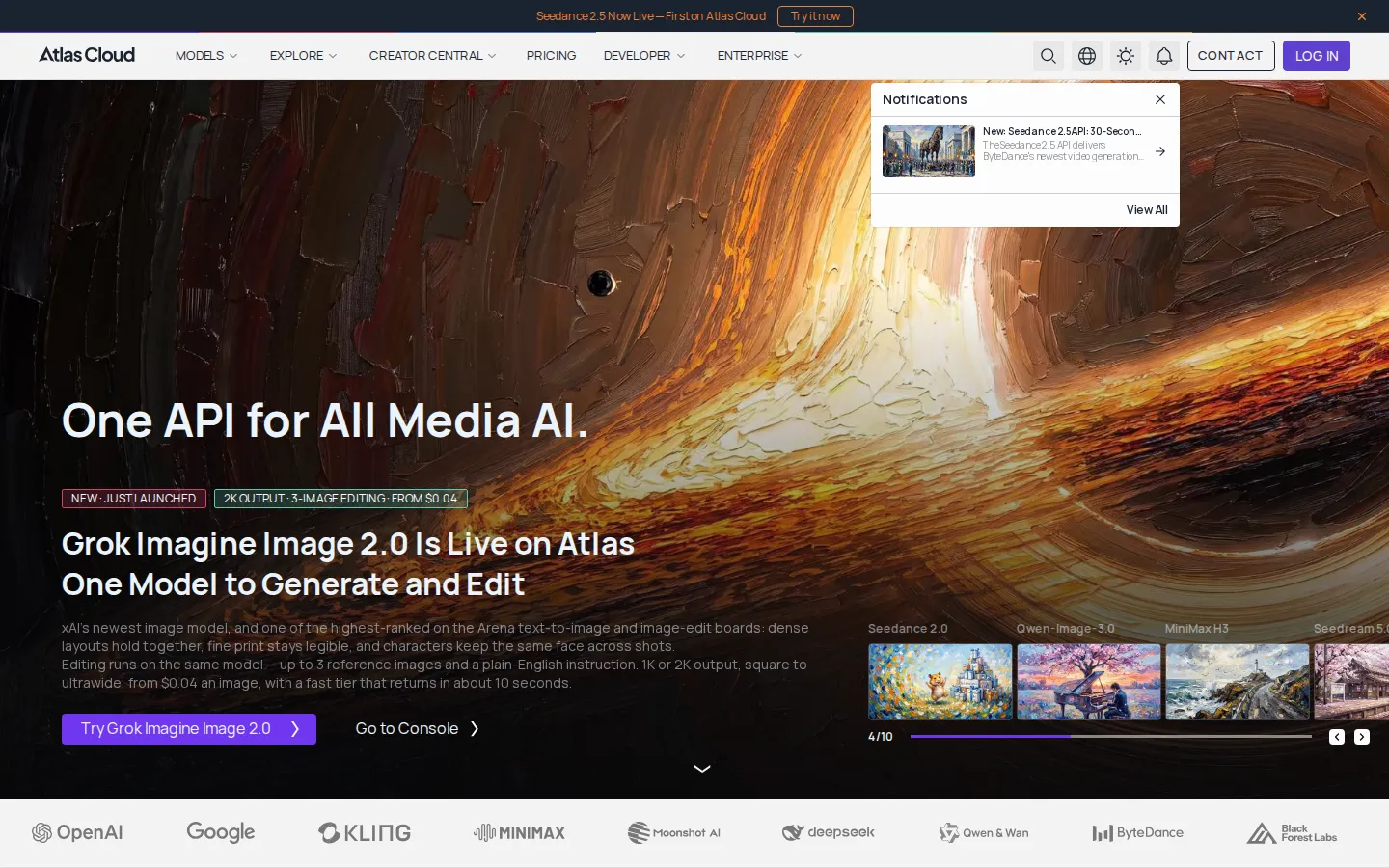Close the Notifications panel

pos(1160,99)
